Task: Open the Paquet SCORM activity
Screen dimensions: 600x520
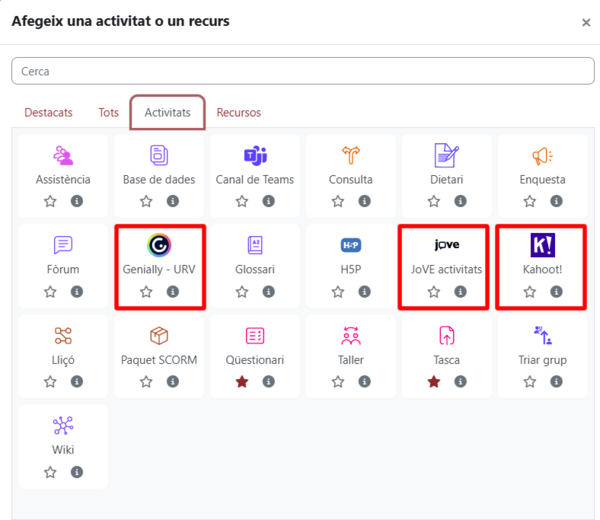Action: coord(159,335)
